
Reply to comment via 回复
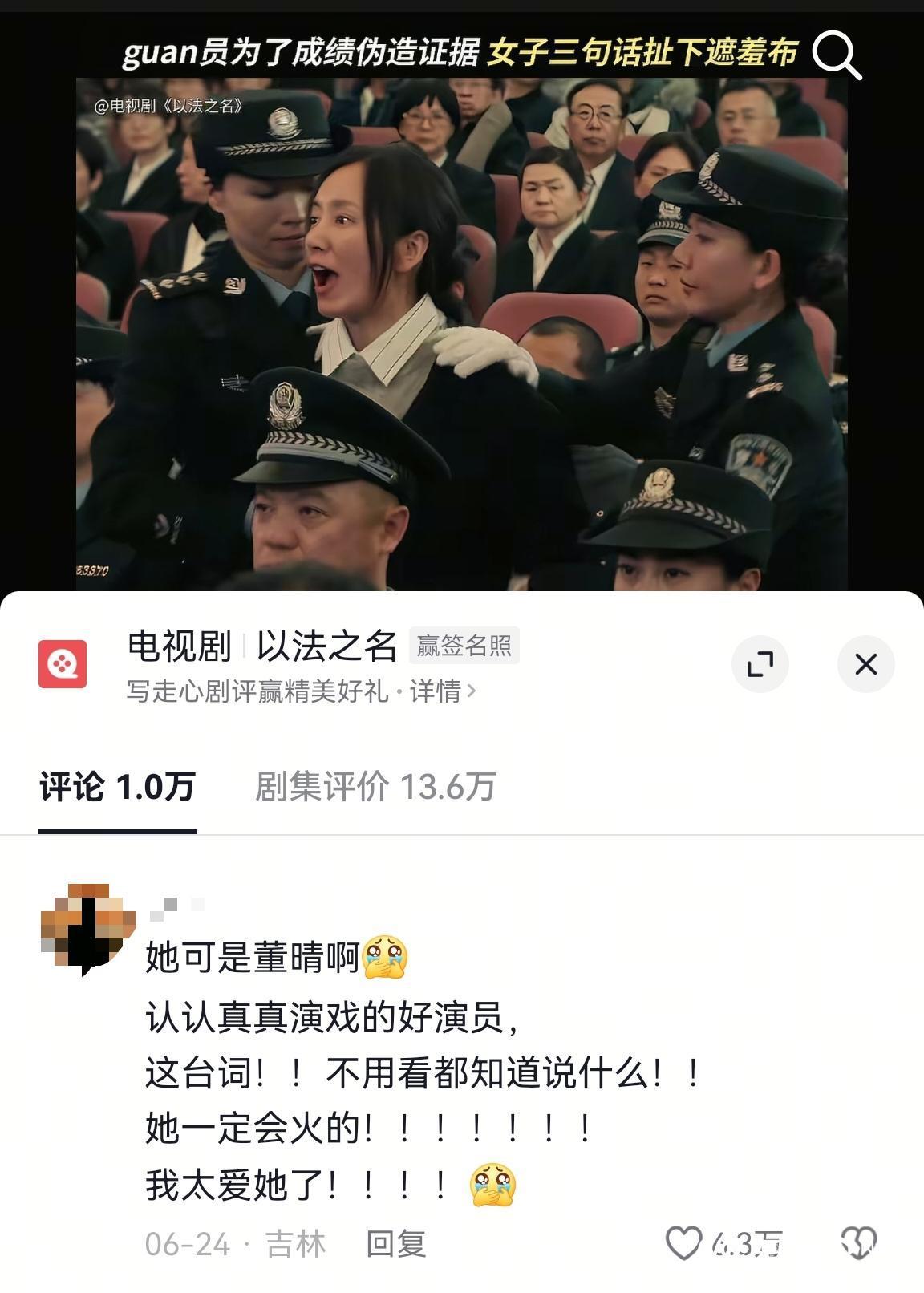pos(396,1244)
